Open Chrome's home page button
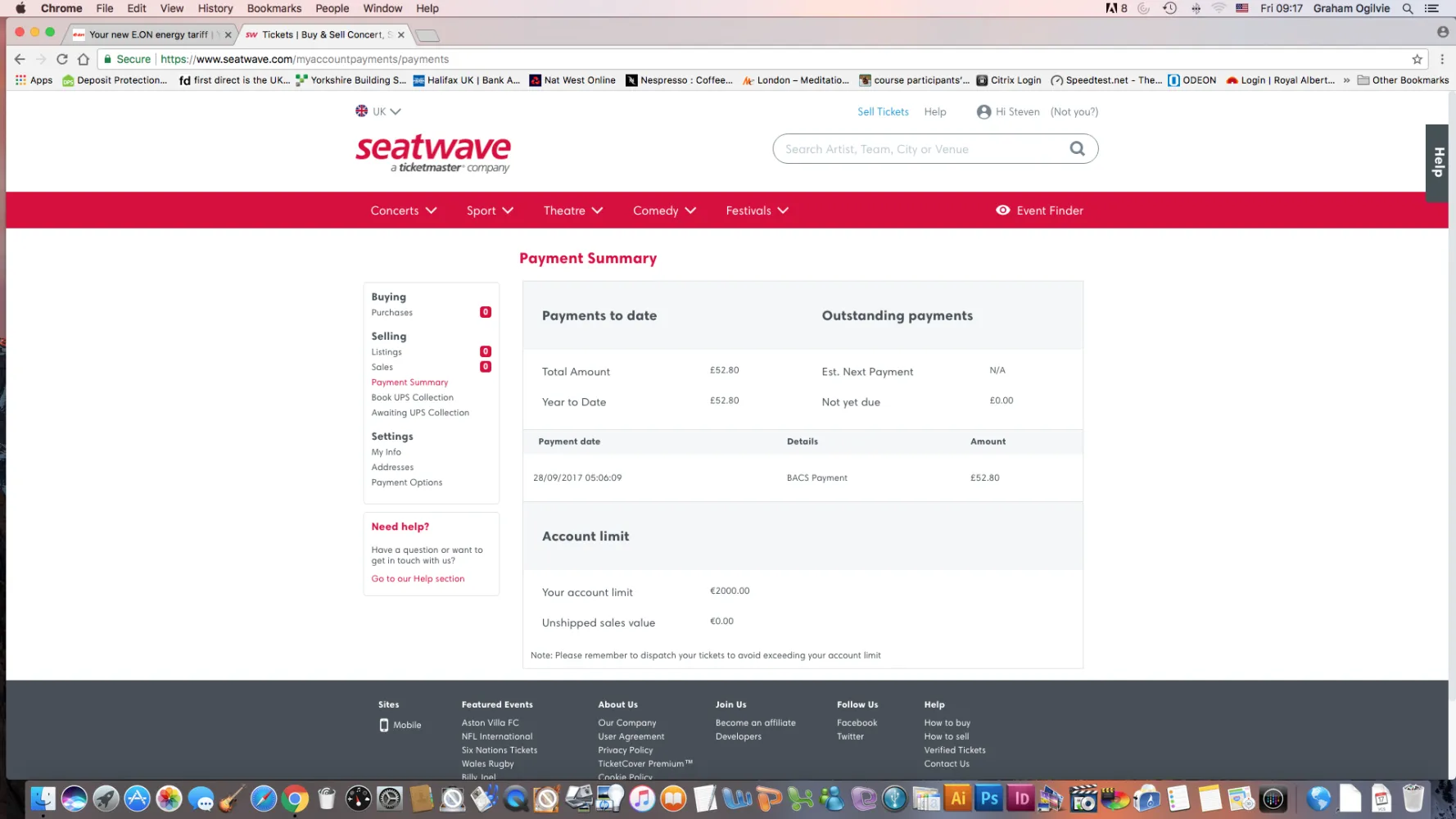1456x819 pixels. pyautogui.click(x=84, y=59)
